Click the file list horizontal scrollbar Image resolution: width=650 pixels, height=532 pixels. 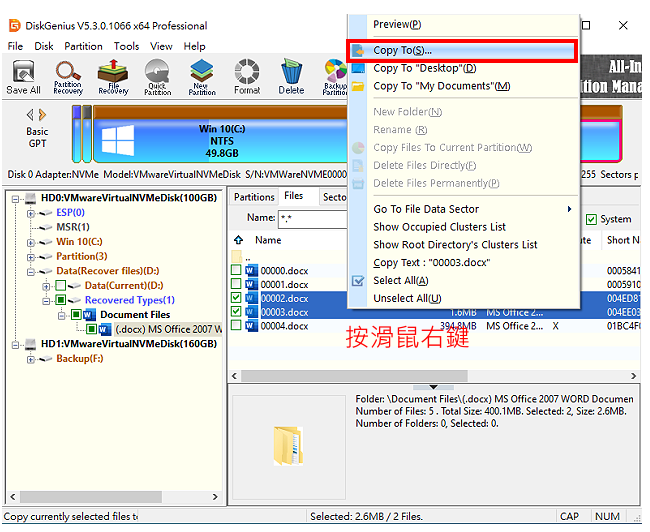point(354,376)
